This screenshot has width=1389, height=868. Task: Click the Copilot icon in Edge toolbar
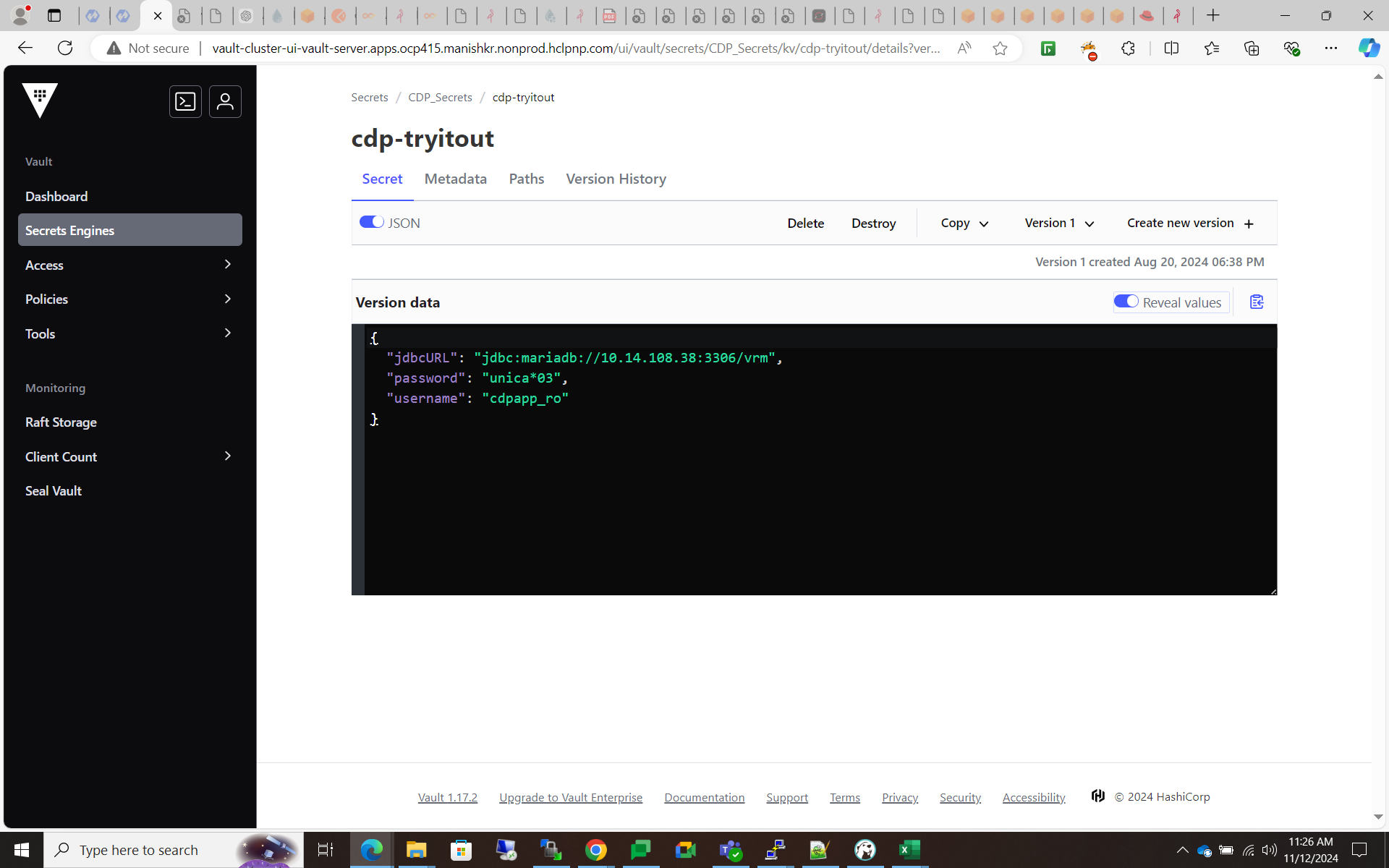coord(1368,48)
